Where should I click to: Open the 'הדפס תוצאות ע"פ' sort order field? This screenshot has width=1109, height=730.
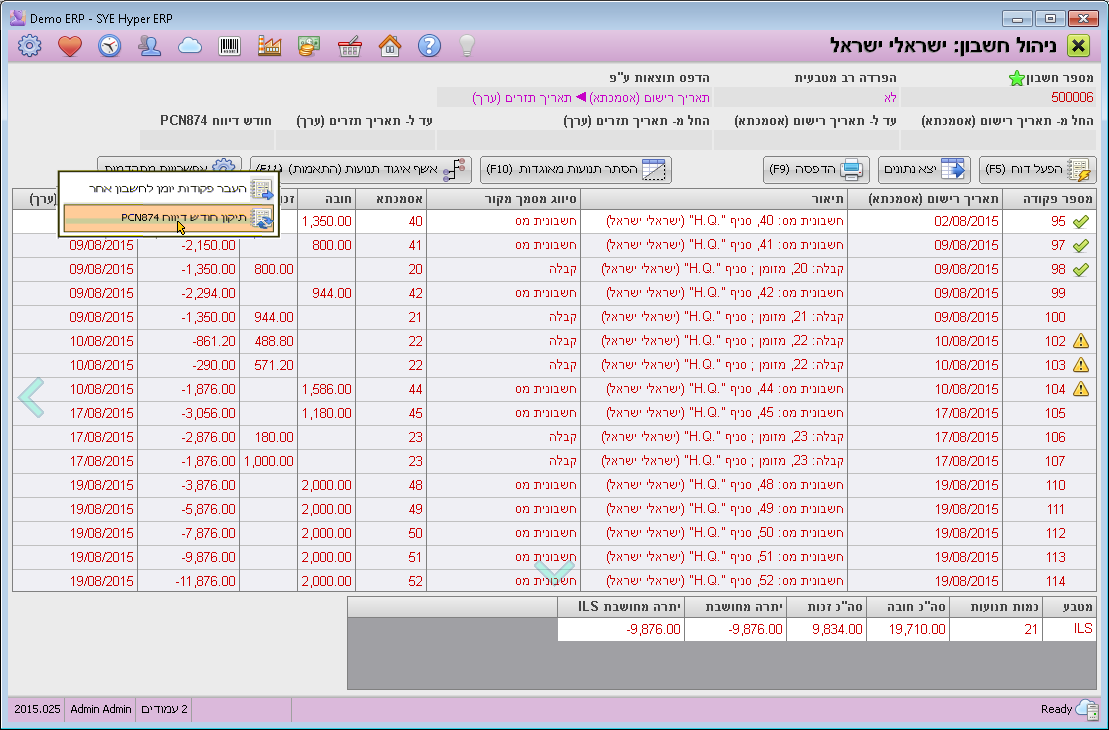(x=591, y=97)
